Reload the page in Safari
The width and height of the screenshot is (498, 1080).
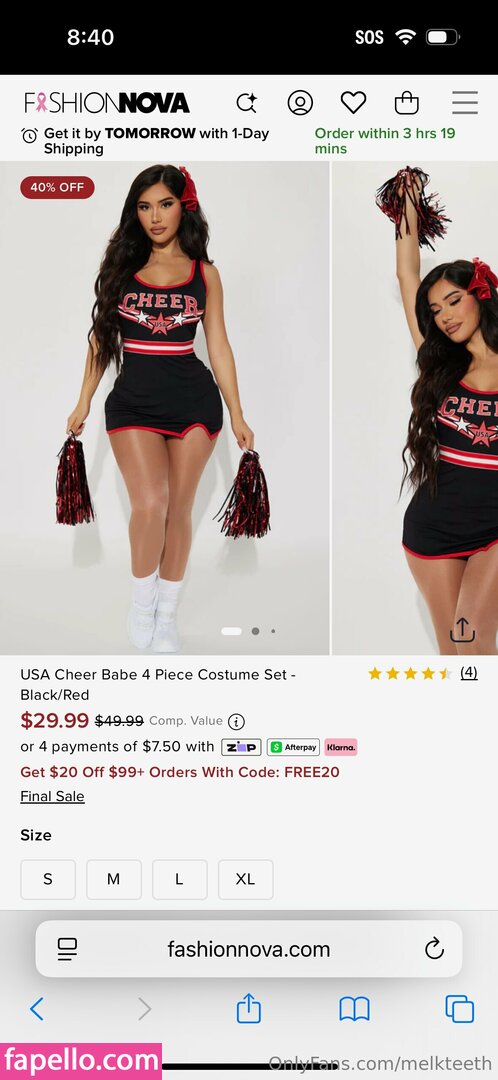434,949
